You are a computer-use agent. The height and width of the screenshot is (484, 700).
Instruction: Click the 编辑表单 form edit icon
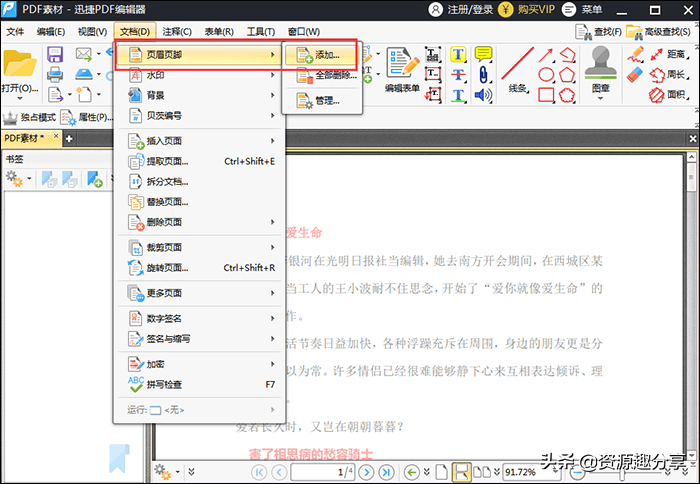[402, 70]
